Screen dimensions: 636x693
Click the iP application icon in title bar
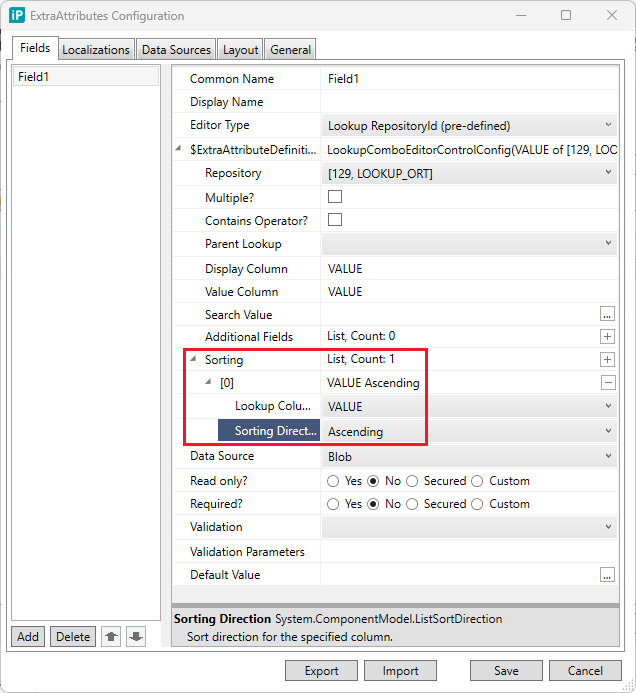coord(17,16)
